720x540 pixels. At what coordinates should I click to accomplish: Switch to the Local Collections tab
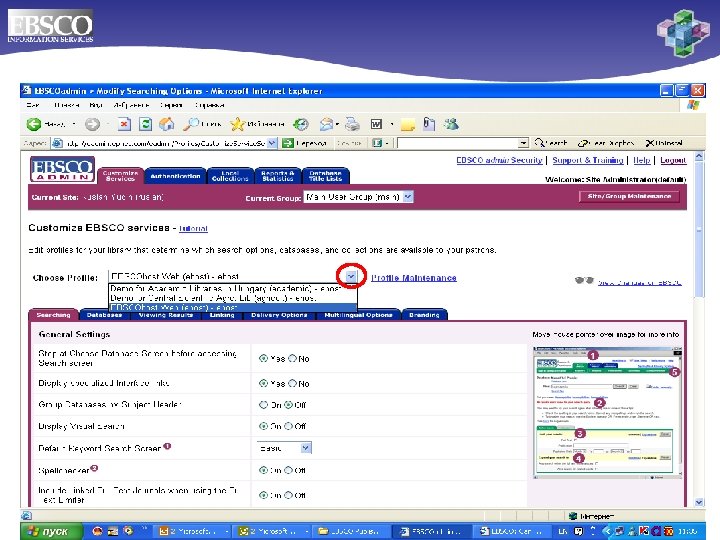click(230, 176)
